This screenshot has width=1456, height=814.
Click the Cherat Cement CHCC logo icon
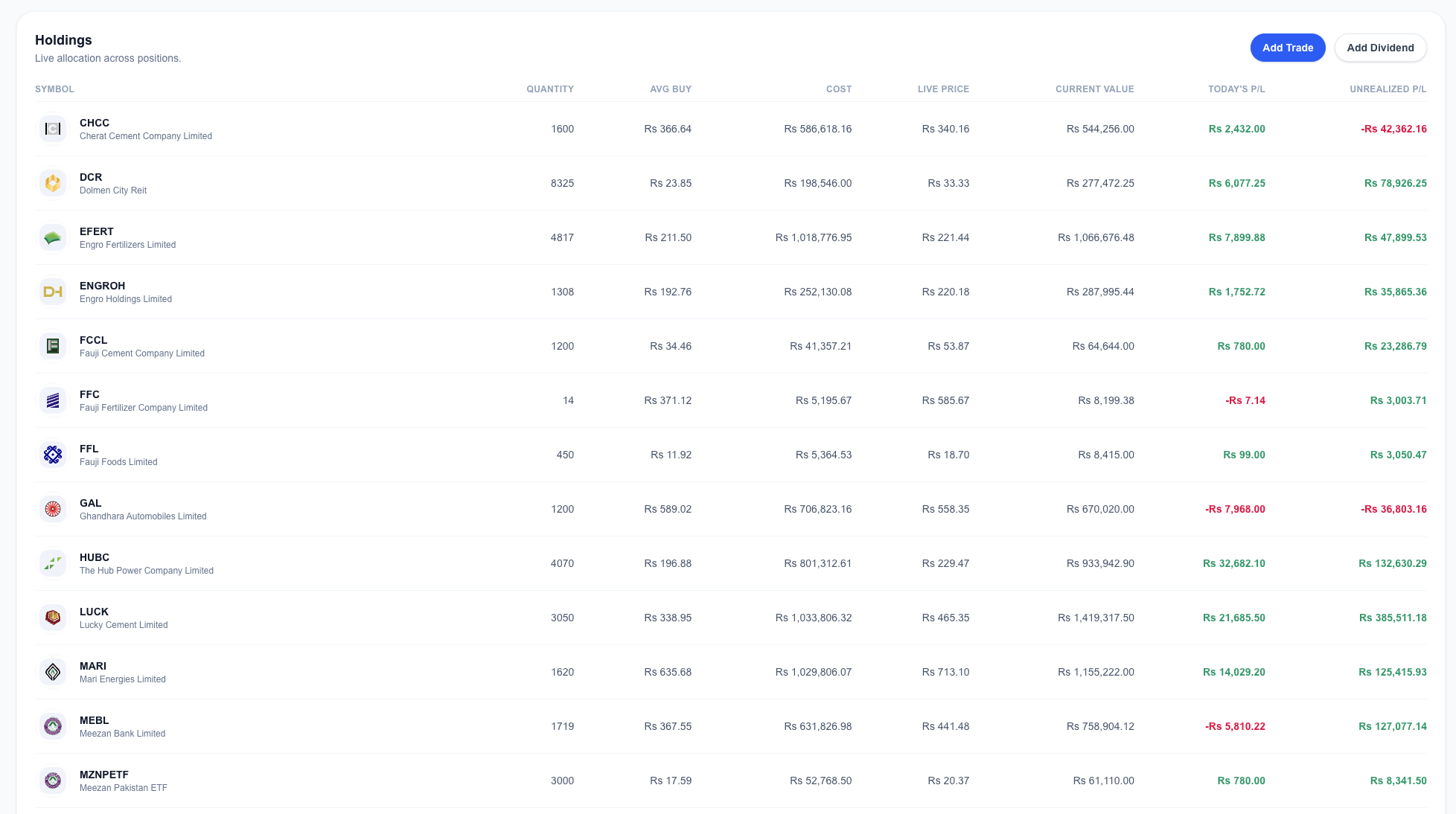53,129
